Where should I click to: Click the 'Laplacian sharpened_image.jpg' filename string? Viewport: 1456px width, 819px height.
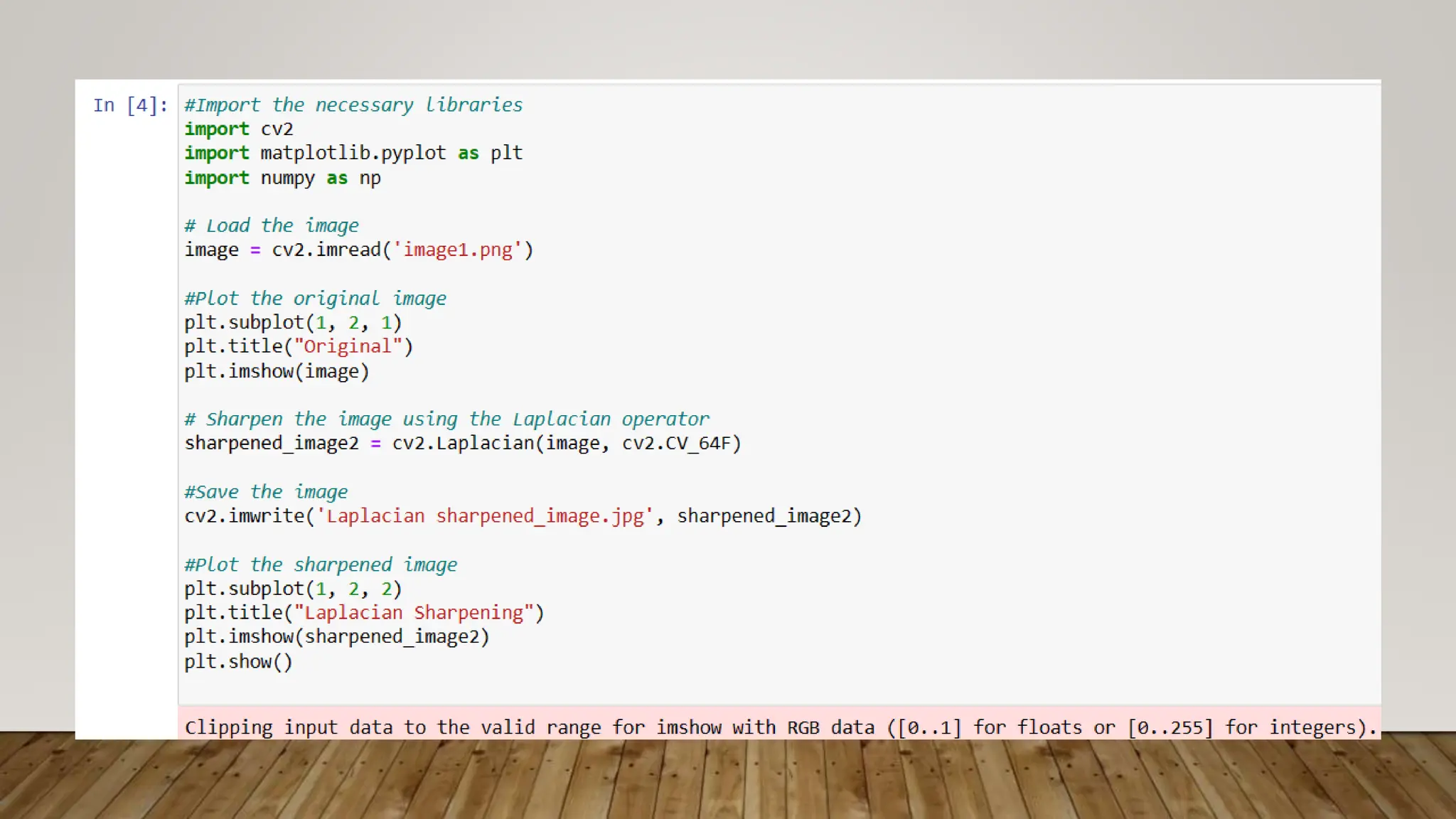coord(485,516)
